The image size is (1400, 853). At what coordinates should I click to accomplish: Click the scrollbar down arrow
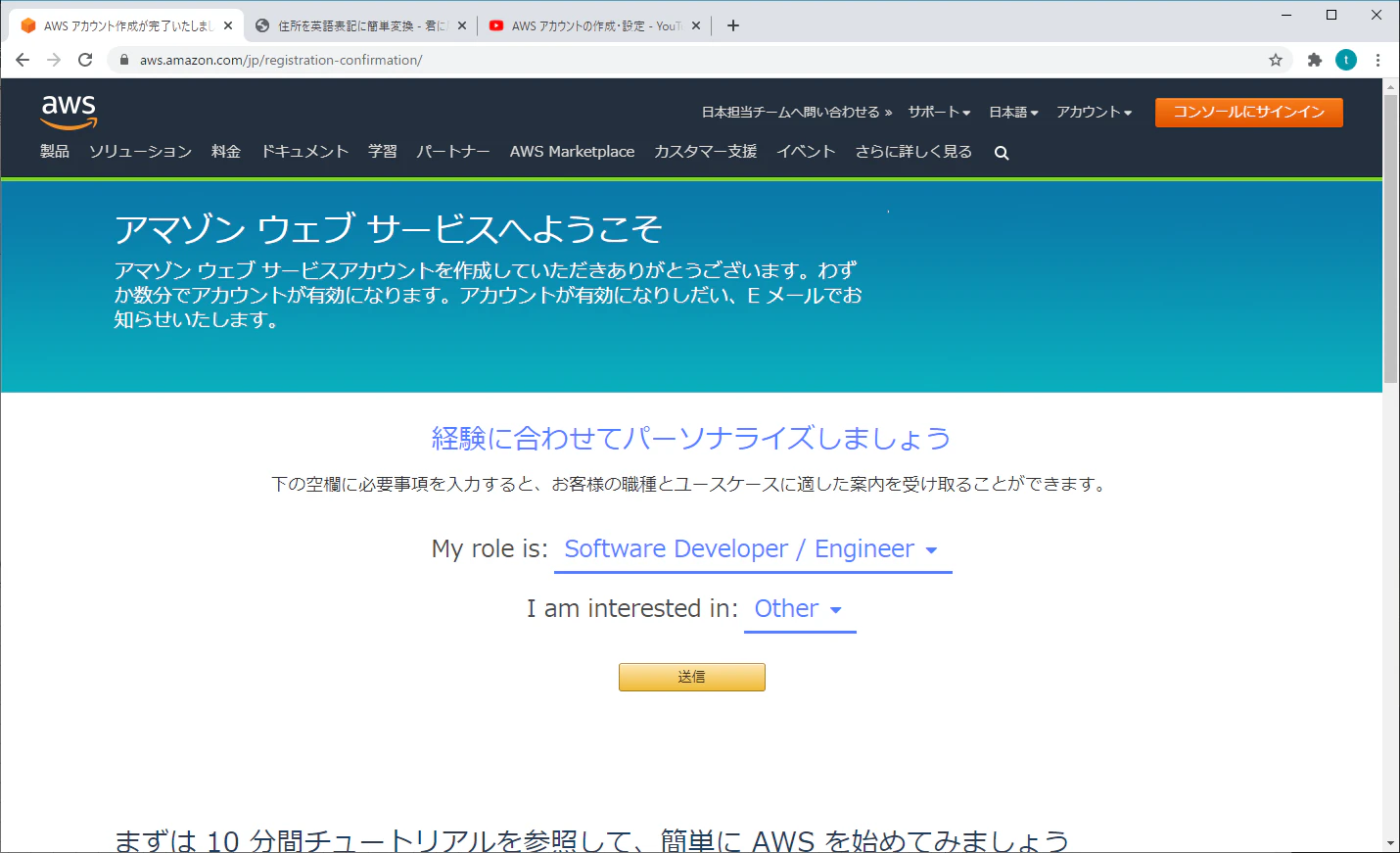(1390, 843)
